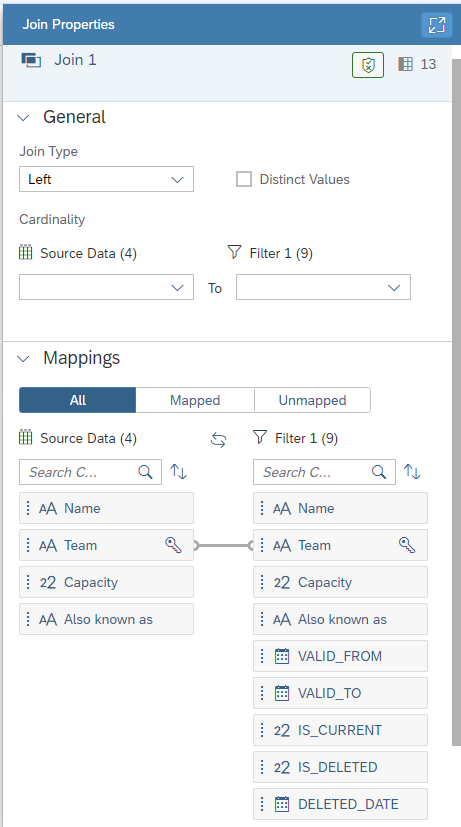
Task: Collapse the Mappings section
Action: pyautogui.click(x=24, y=359)
